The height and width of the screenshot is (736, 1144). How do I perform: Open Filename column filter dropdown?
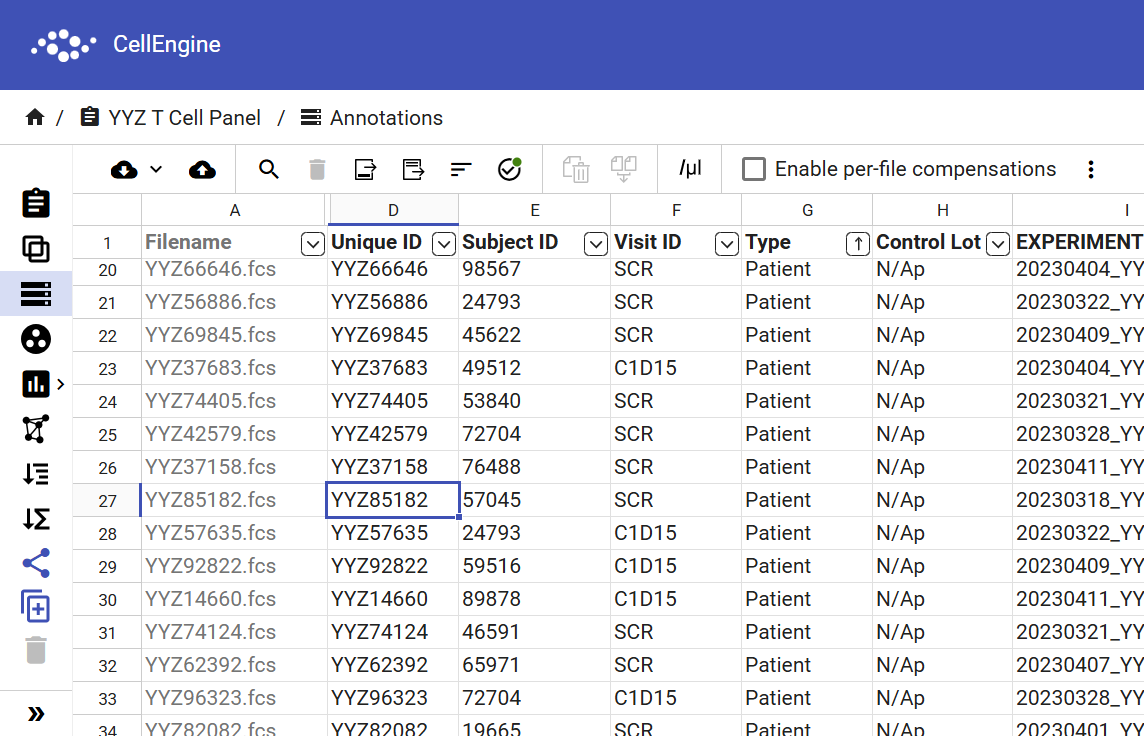point(312,244)
